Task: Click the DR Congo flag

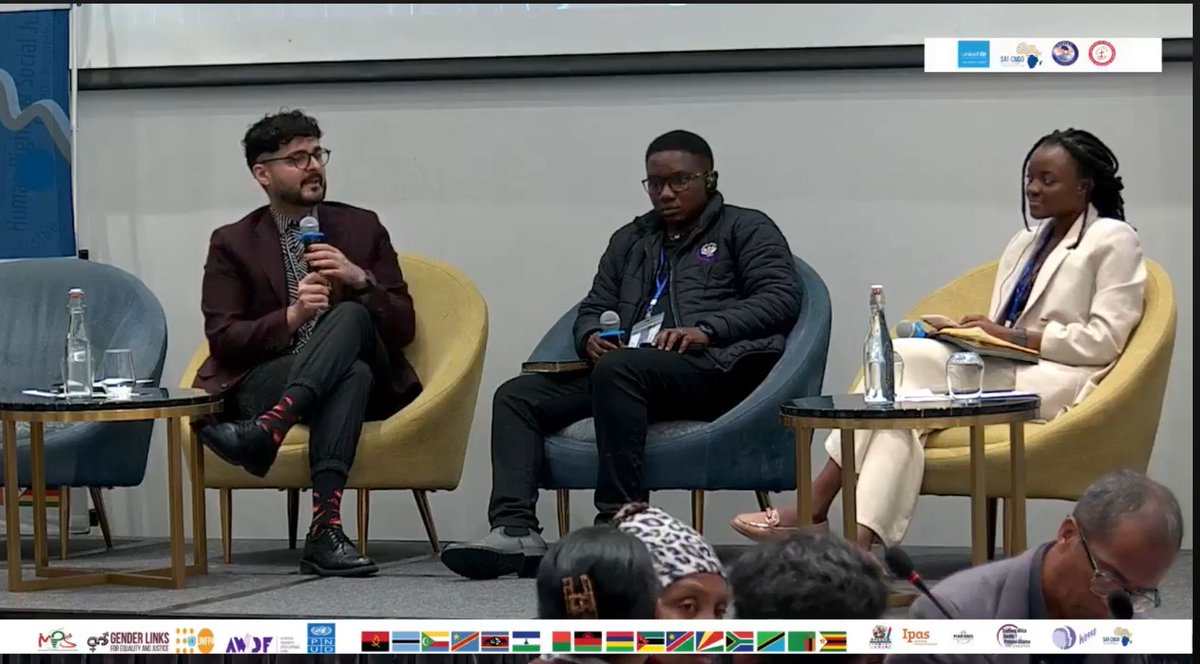Action: (465, 641)
